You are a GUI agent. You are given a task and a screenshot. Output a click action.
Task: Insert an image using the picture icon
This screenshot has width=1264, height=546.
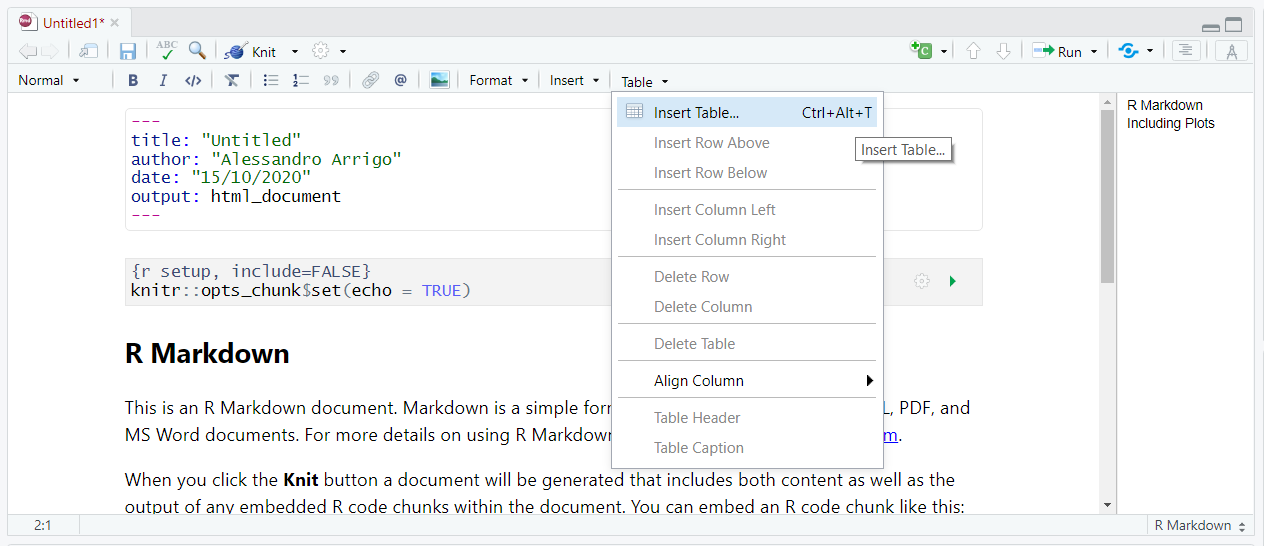coord(439,80)
